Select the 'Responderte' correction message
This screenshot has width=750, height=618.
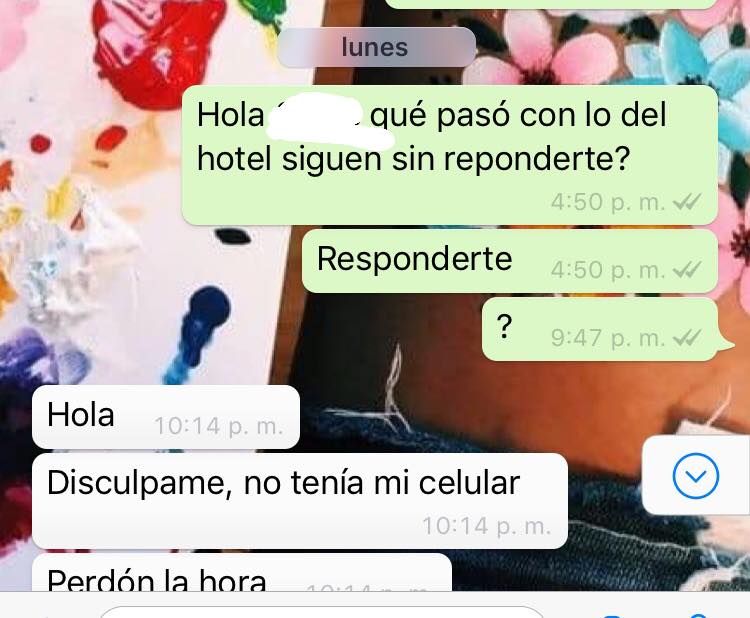point(510,261)
